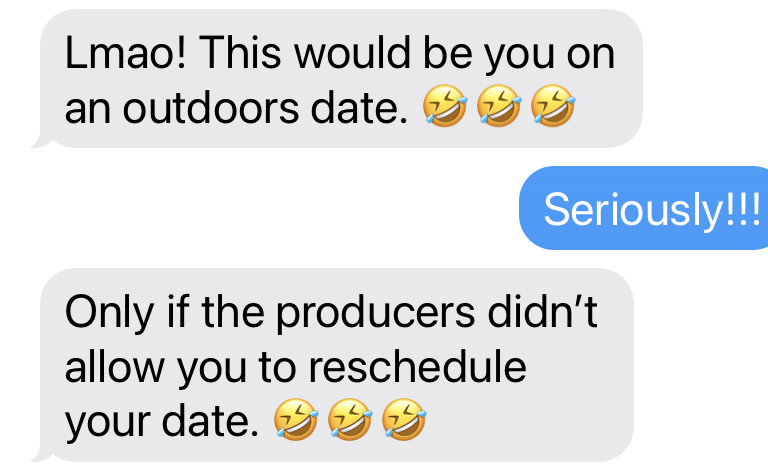Click the word "reschedule" in the bottom message

pyautogui.click(x=417, y=368)
